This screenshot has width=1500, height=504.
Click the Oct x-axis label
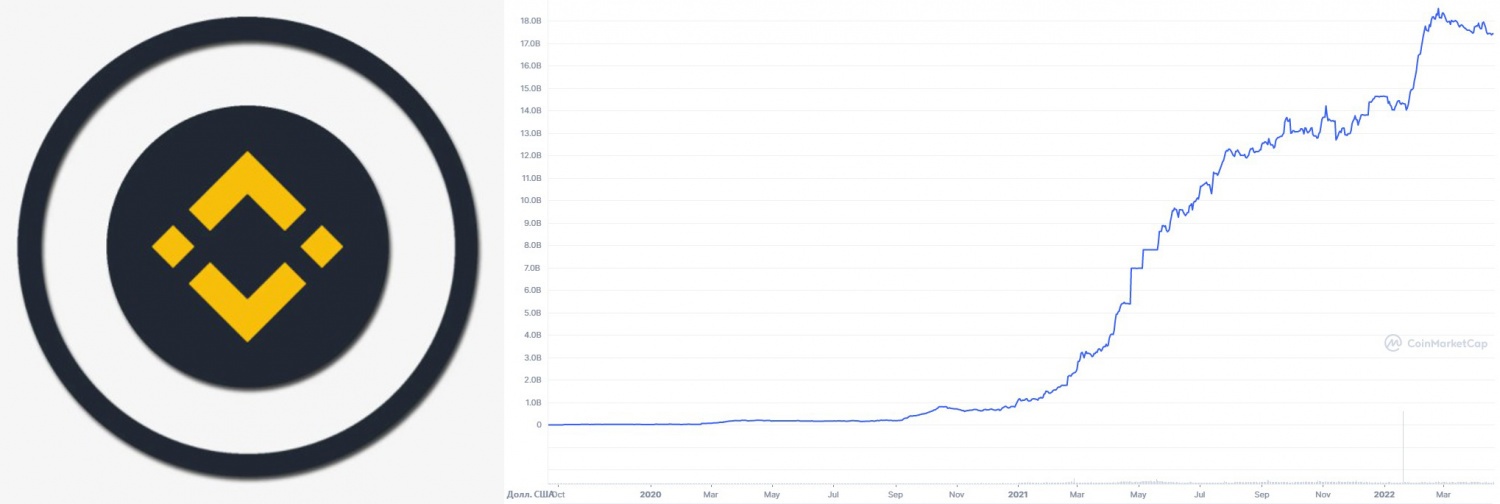560,494
